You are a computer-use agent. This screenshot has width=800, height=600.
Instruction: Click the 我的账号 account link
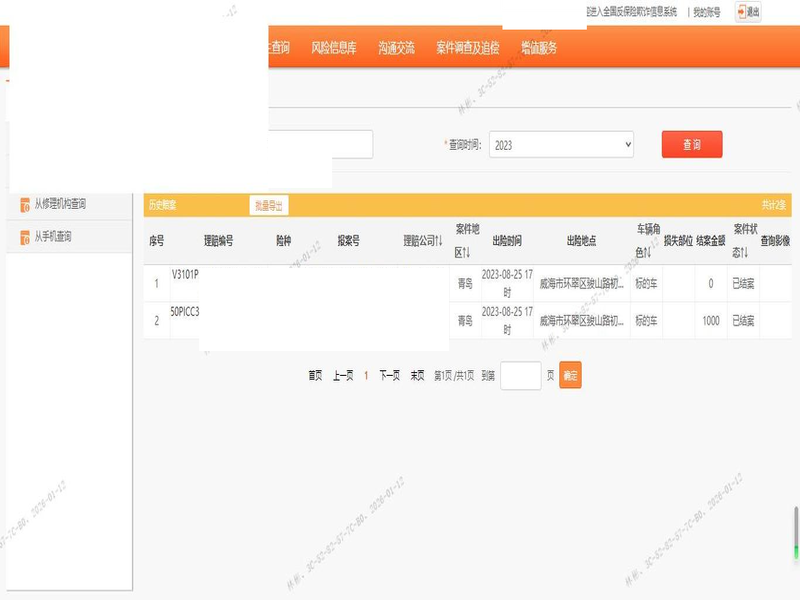[707, 12]
